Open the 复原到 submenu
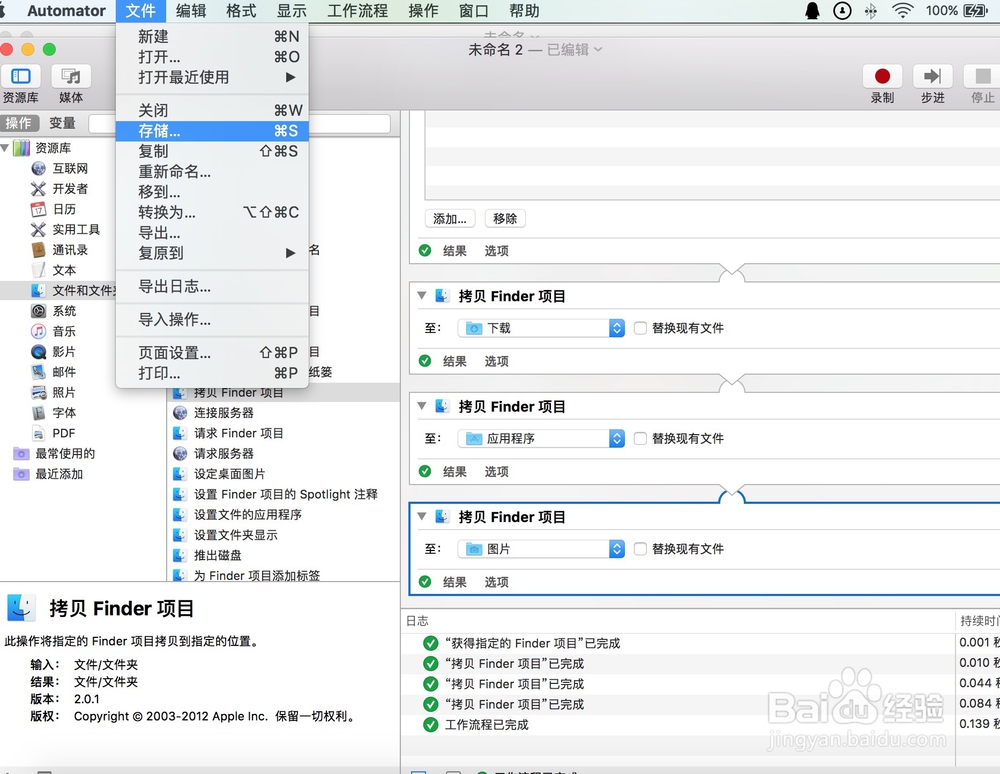This screenshot has width=1000, height=774. pos(212,253)
